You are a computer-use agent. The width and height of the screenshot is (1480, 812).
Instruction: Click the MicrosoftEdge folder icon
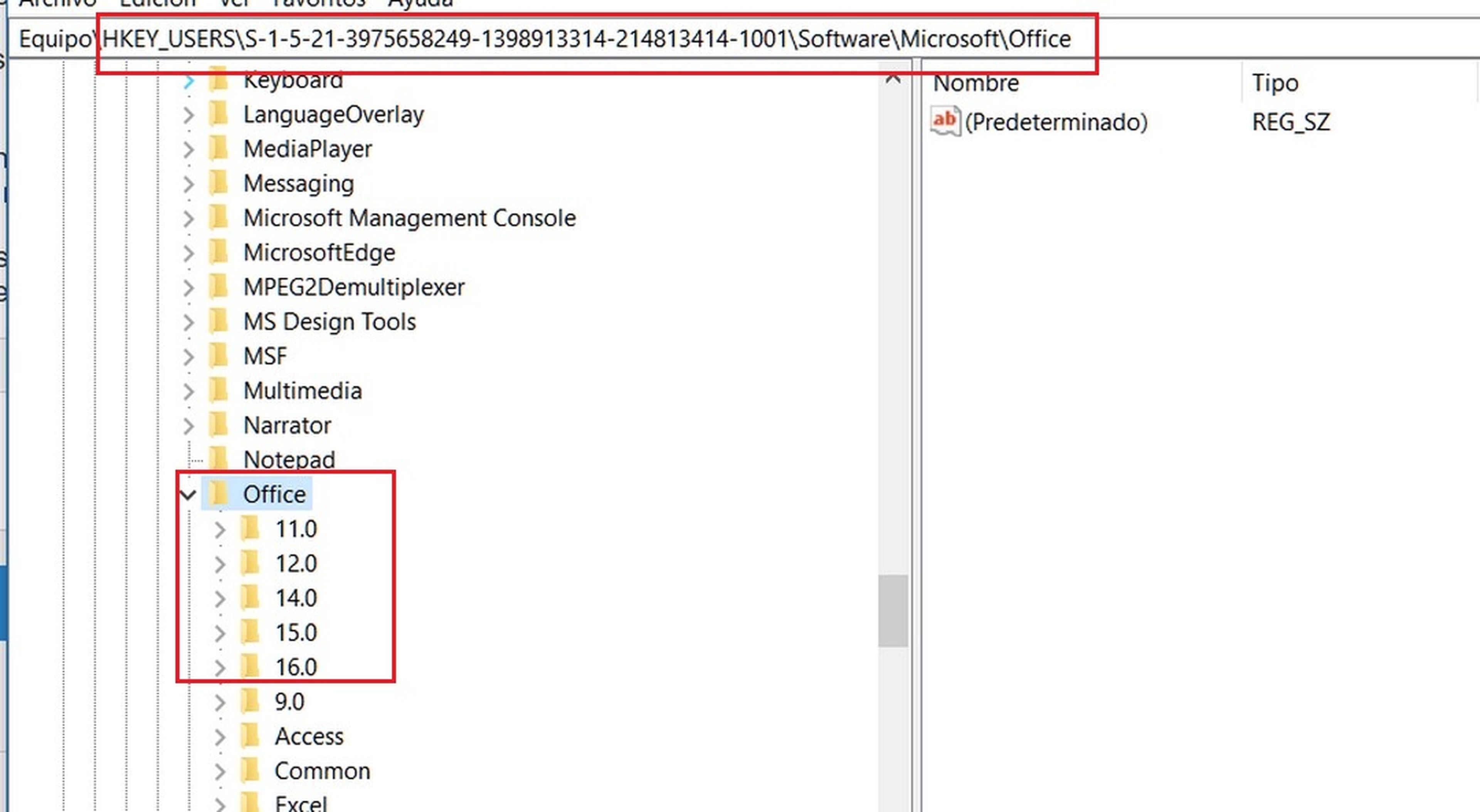coord(218,252)
